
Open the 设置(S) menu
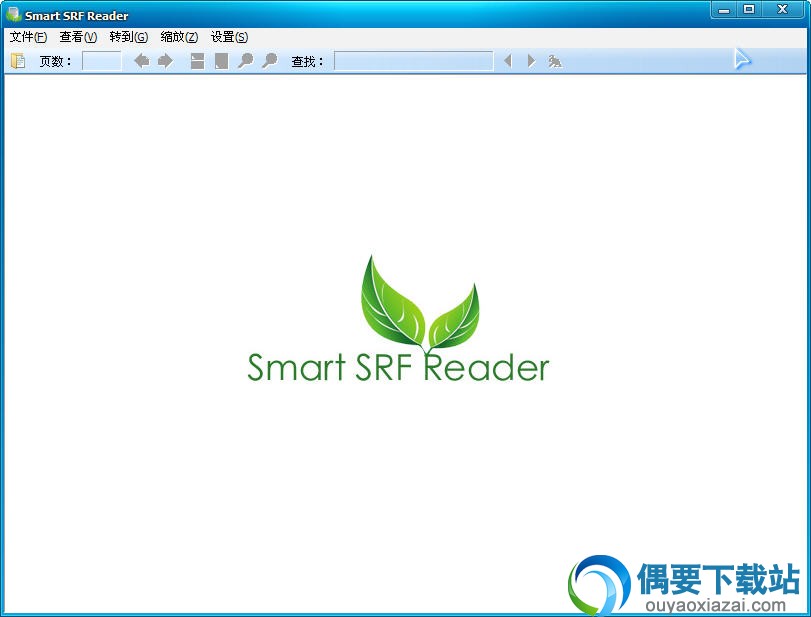(x=229, y=37)
